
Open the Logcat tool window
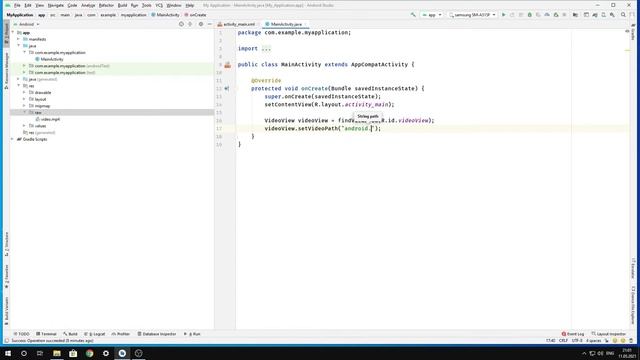(x=95, y=334)
